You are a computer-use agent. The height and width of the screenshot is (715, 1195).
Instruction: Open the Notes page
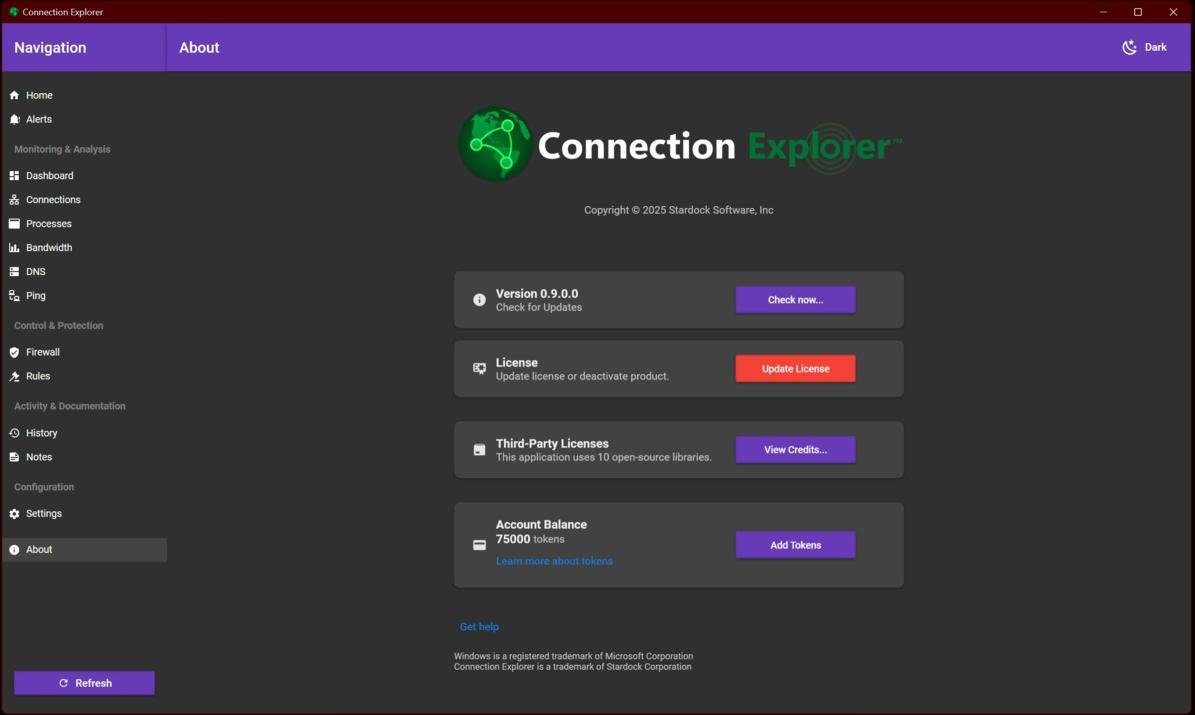[39, 457]
